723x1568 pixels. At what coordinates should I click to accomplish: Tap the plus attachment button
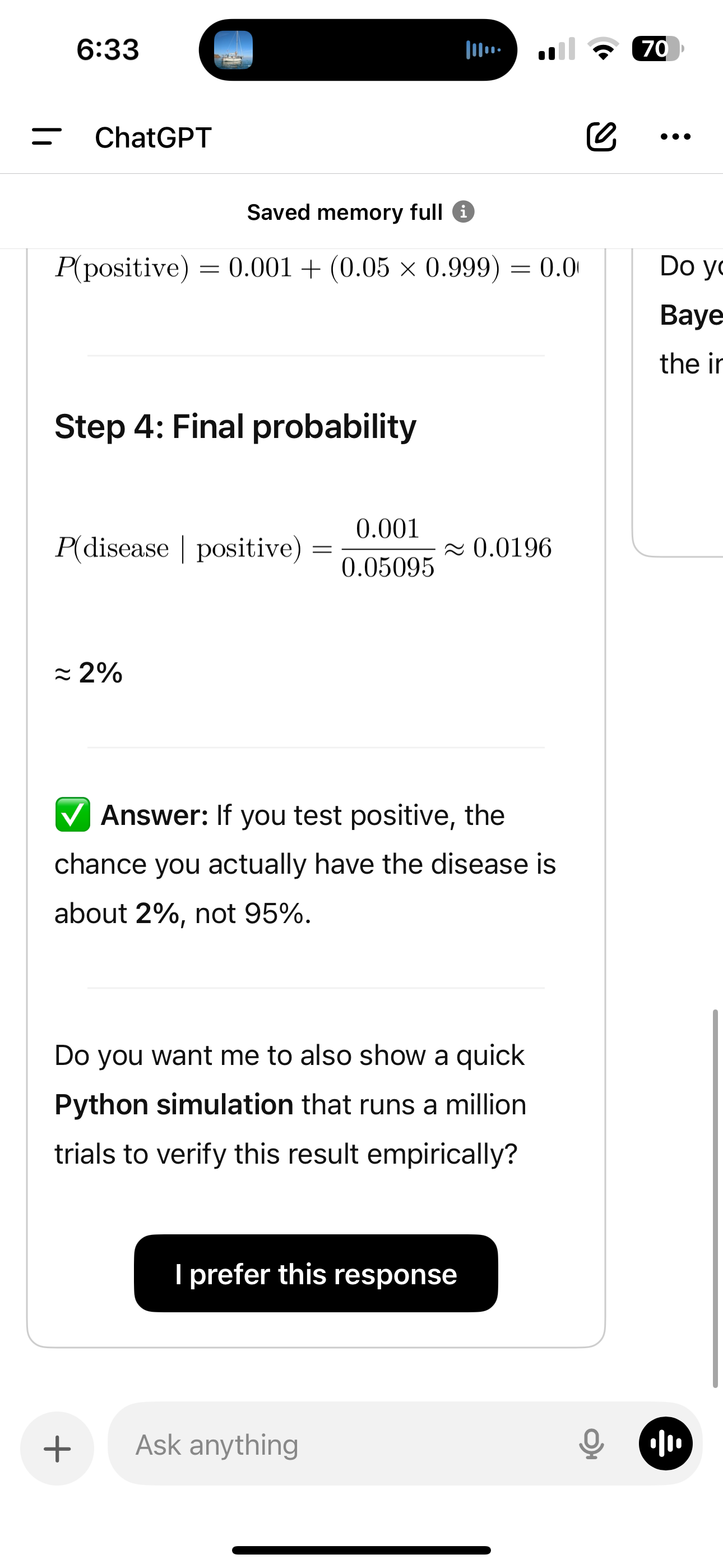point(57,1448)
